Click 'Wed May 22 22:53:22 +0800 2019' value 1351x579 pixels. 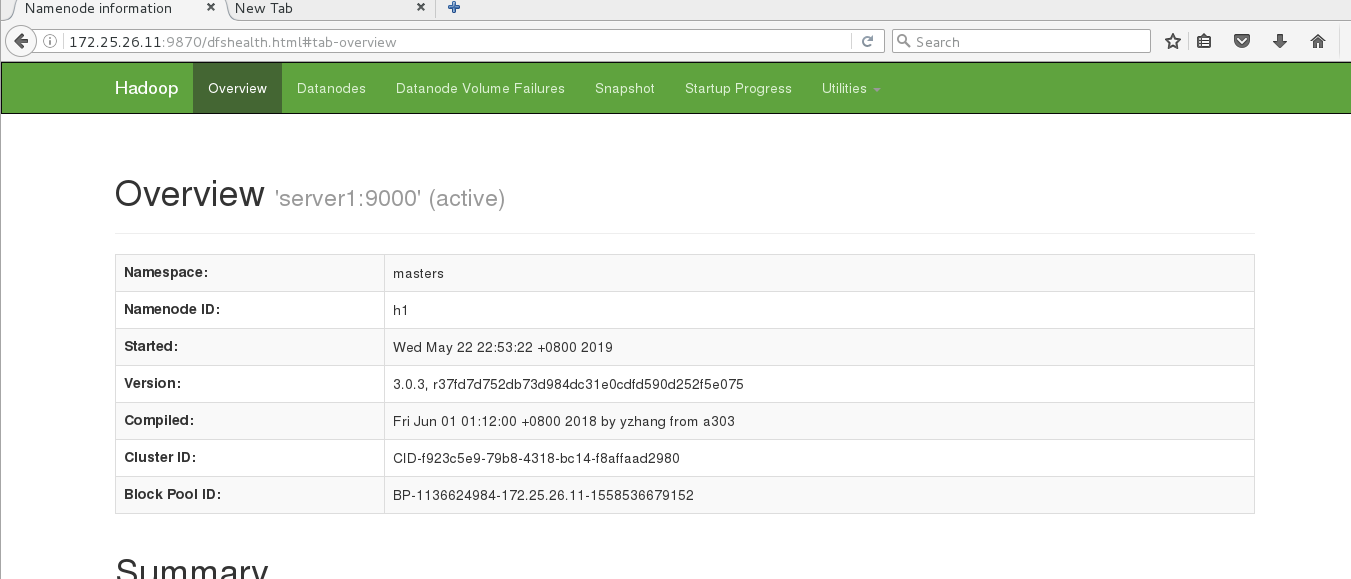pos(503,347)
